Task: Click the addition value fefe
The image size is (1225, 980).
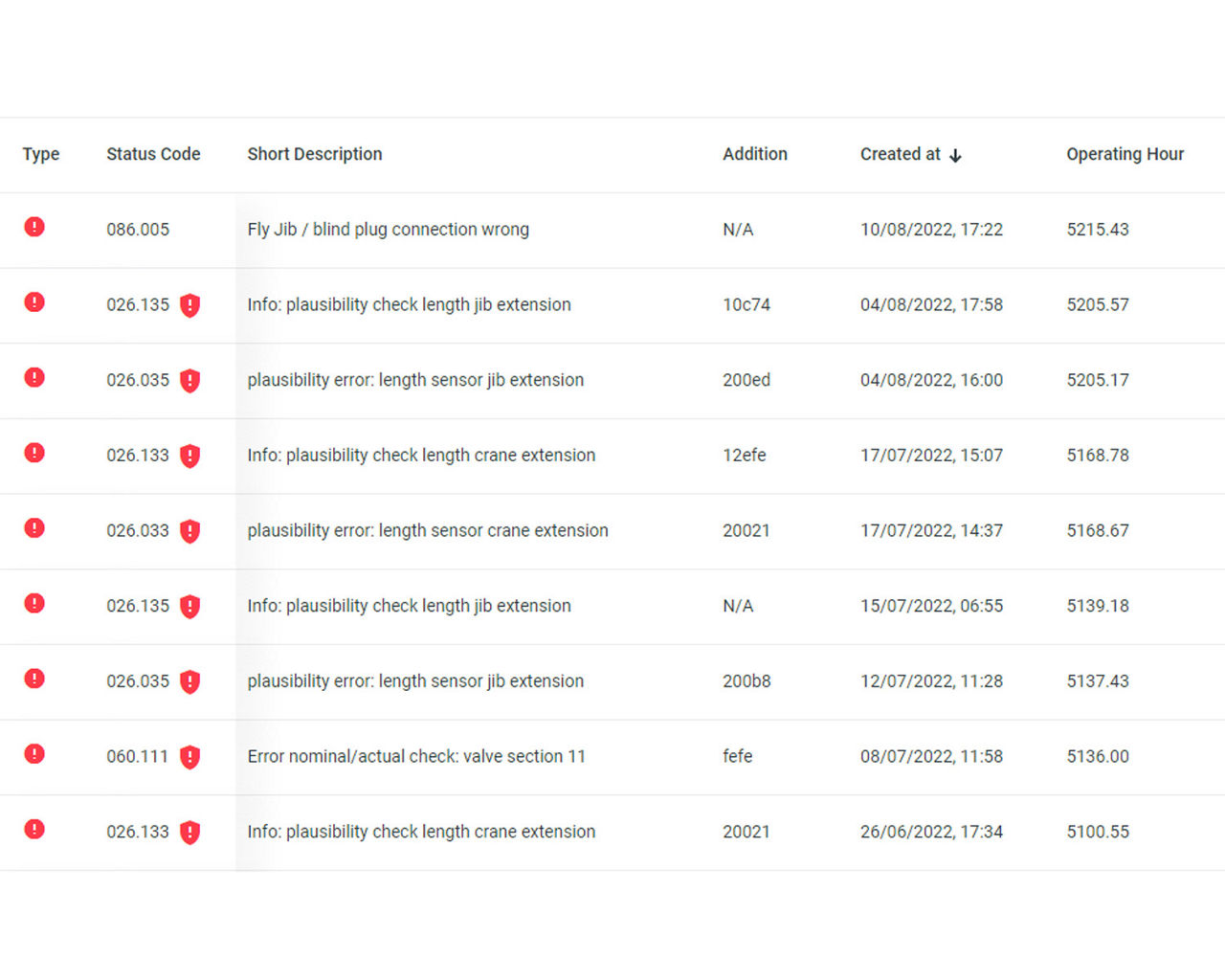Action: [x=737, y=756]
